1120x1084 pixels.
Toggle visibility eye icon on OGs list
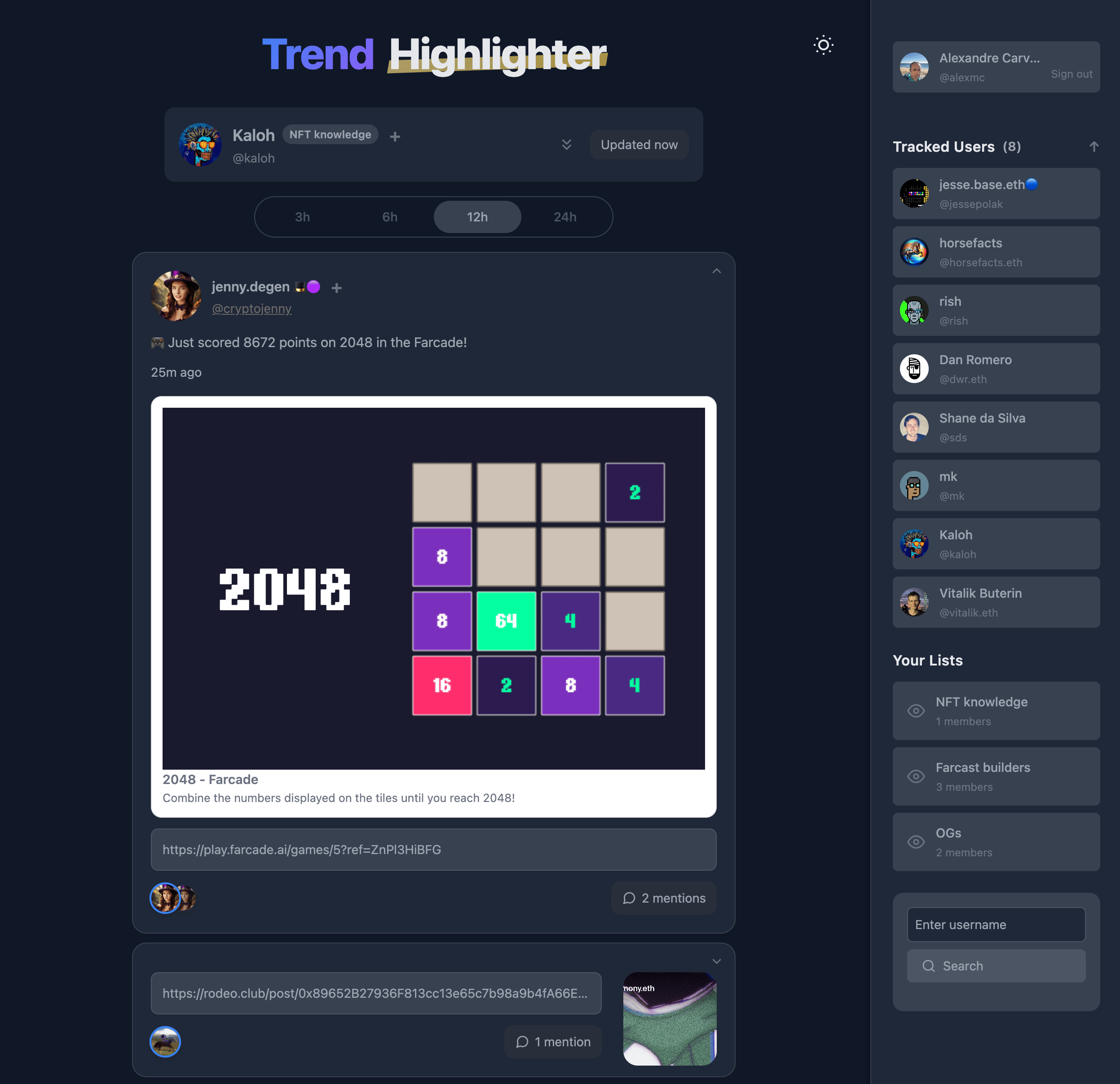pos(916,843)
